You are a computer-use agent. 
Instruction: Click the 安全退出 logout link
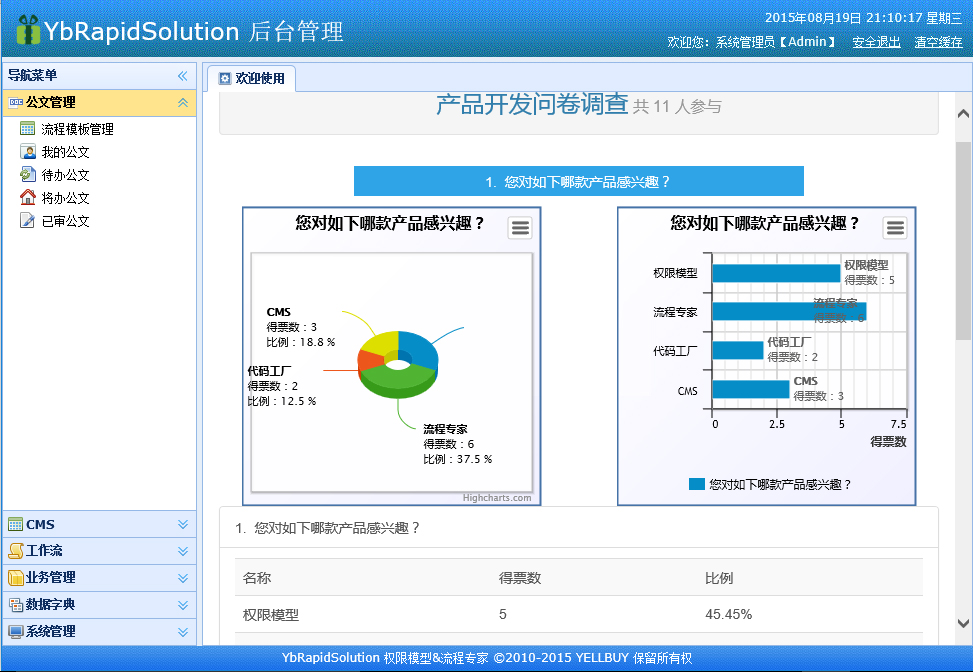[x=876, y=42]
